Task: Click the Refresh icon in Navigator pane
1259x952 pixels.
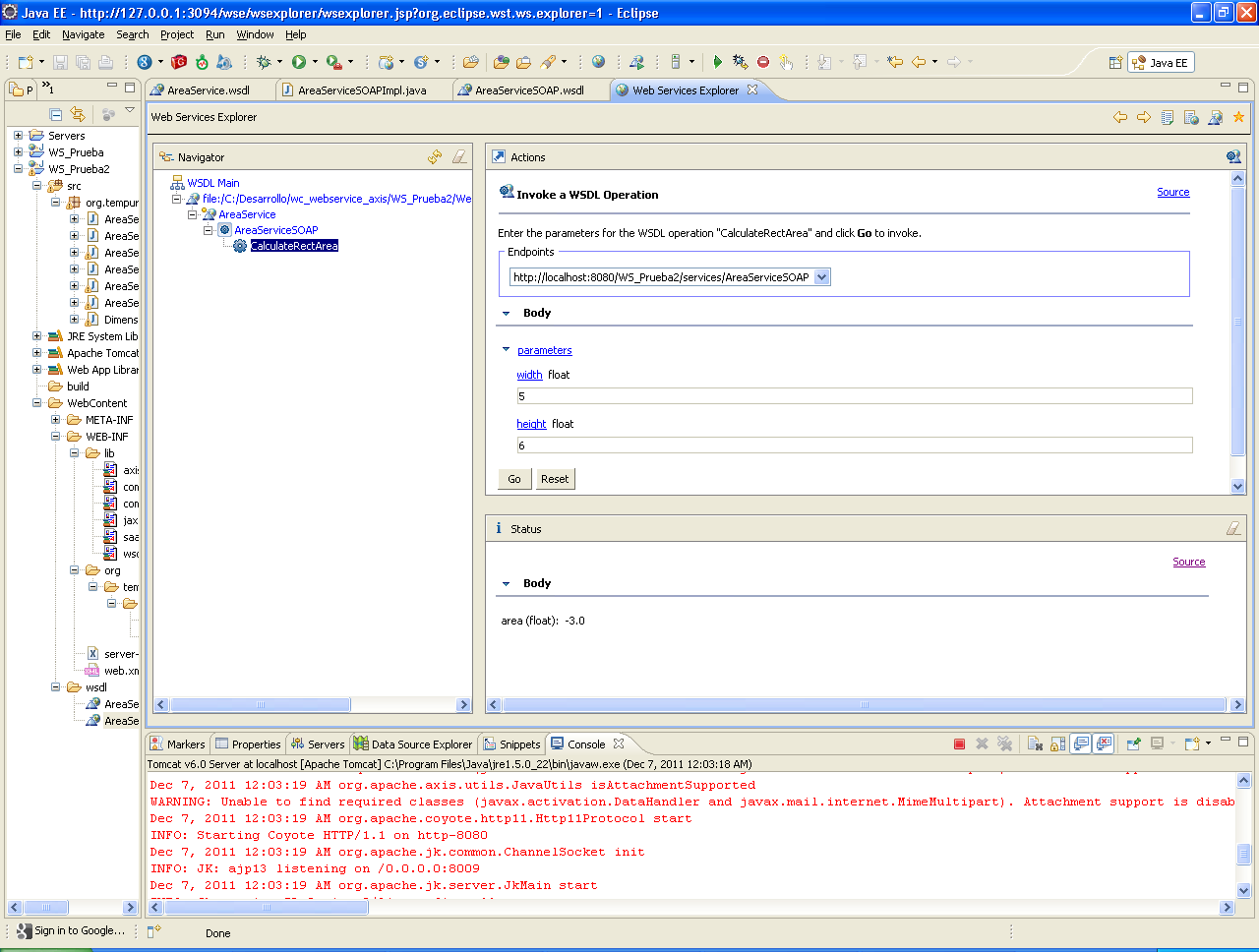Action: (435, 156)
